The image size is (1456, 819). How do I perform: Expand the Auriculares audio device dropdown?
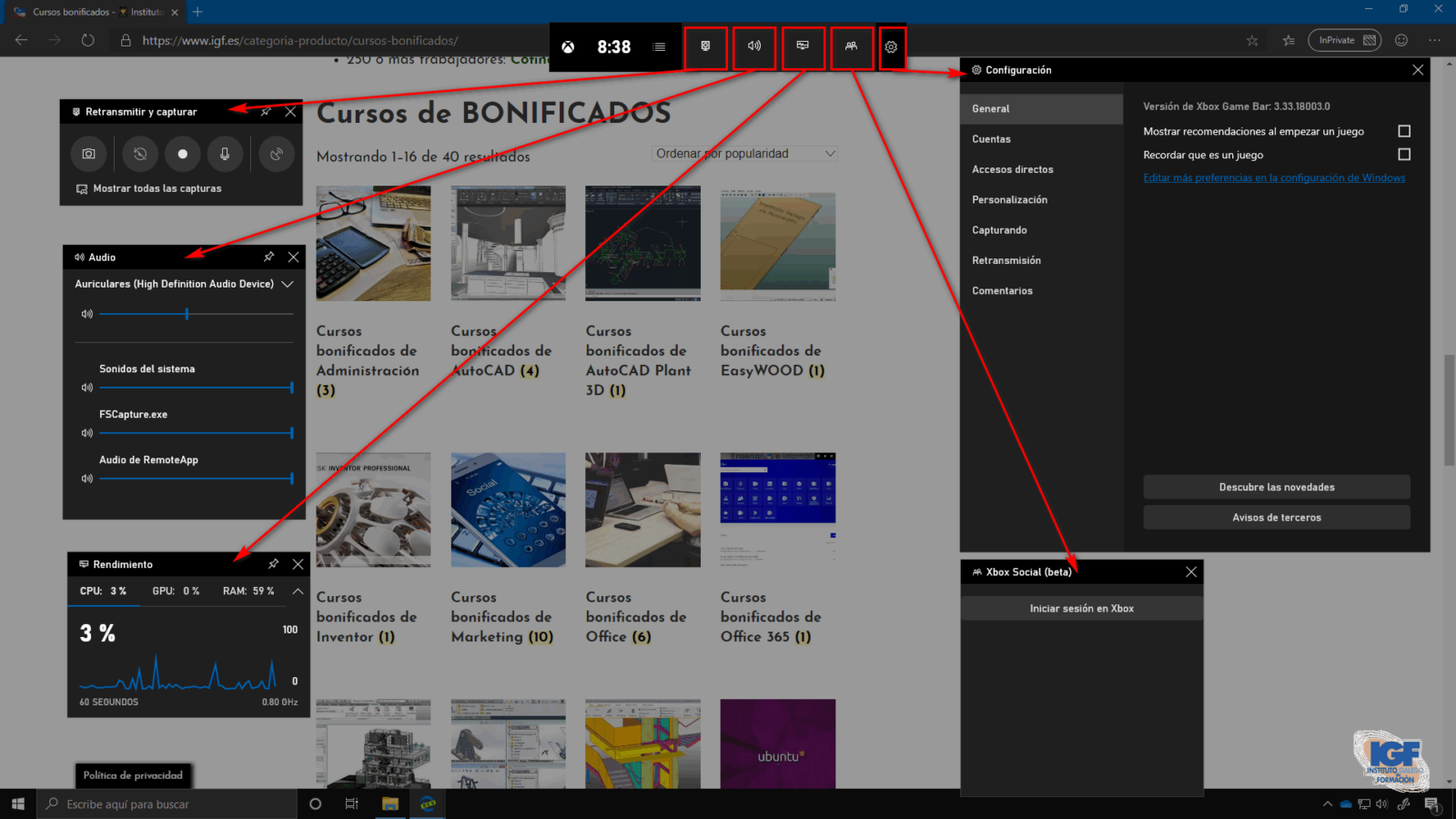[288, 284]
